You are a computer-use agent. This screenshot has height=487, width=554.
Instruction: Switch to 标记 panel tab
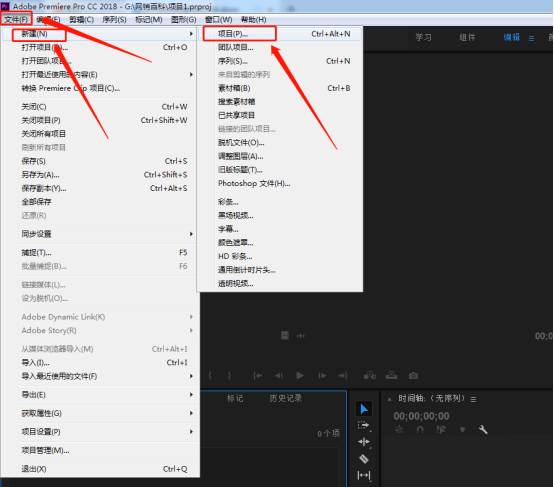[x=235, y=398]
